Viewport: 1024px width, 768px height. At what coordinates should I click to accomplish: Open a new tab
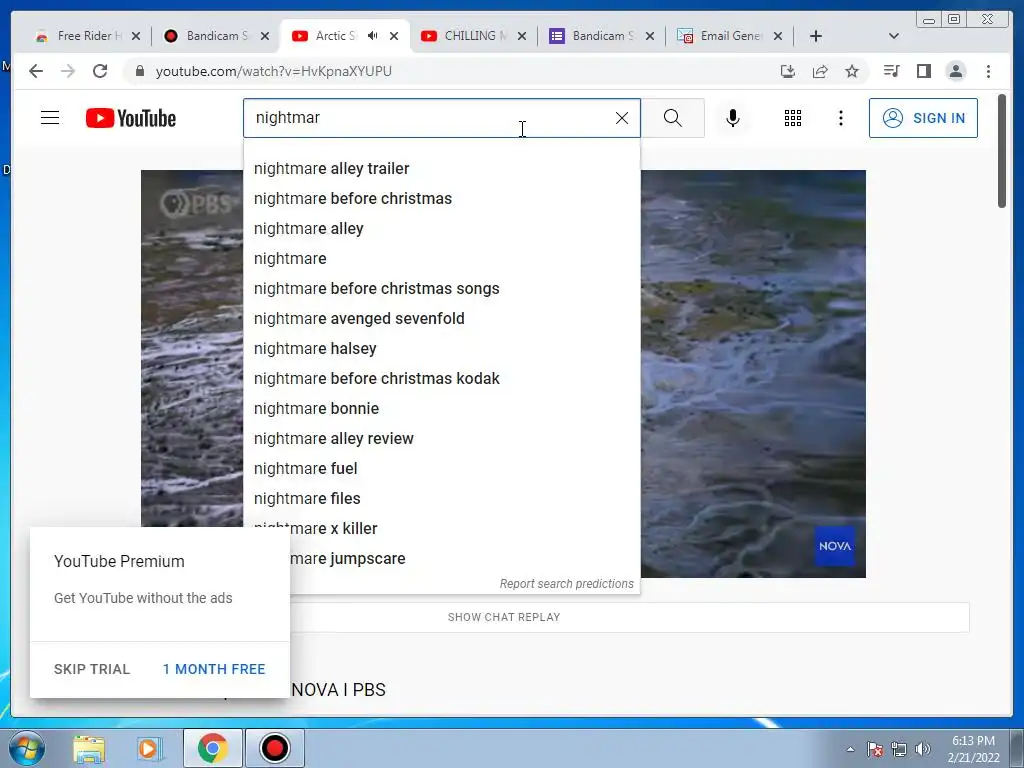pos(816,36)
